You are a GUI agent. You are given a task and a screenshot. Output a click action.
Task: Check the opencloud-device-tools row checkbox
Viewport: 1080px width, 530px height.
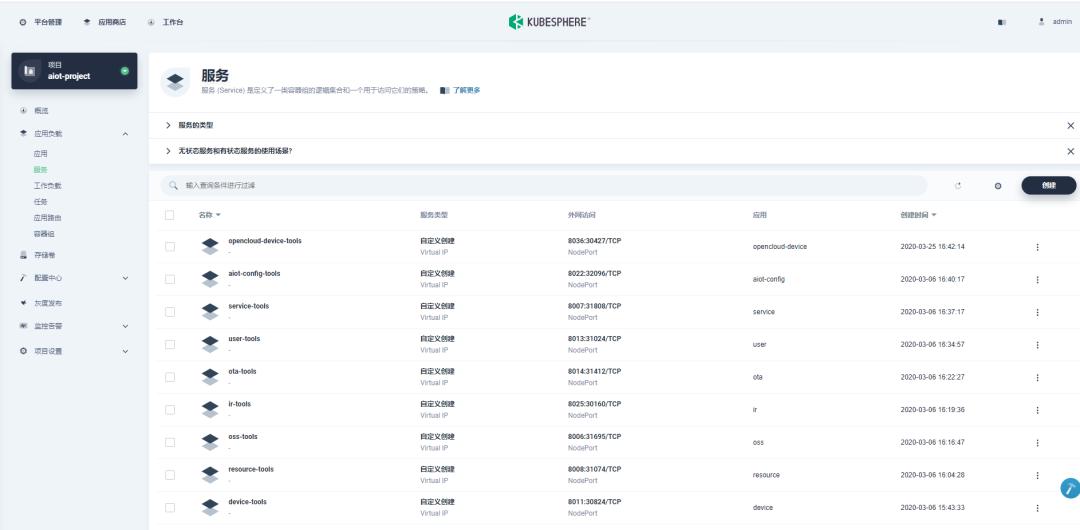tap(169, 247)
